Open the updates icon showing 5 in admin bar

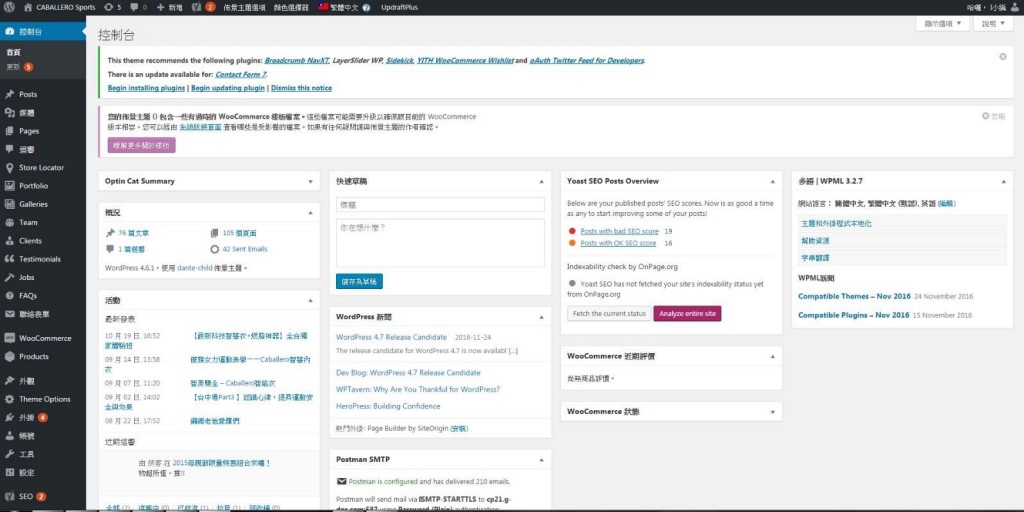pyautogui.click(x=112, y=7)
